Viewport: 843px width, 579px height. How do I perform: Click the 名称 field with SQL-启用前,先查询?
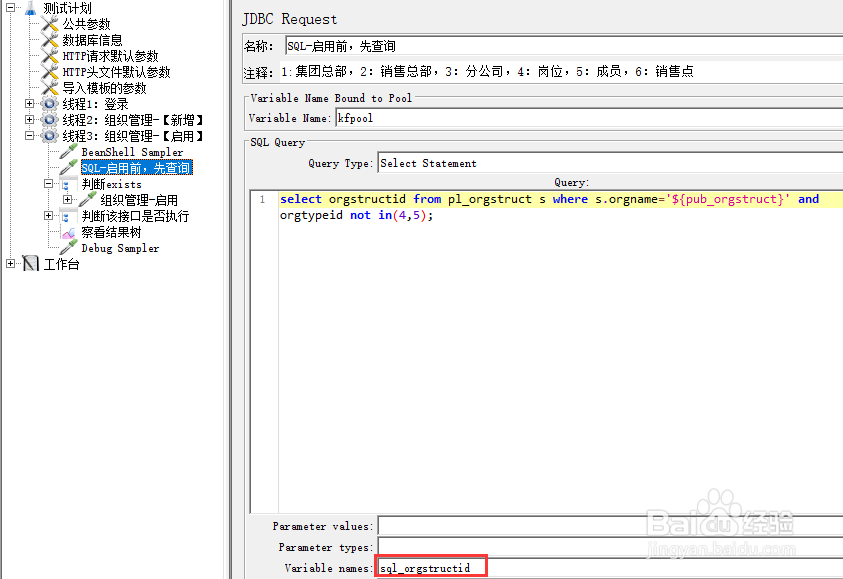[563, 46]
